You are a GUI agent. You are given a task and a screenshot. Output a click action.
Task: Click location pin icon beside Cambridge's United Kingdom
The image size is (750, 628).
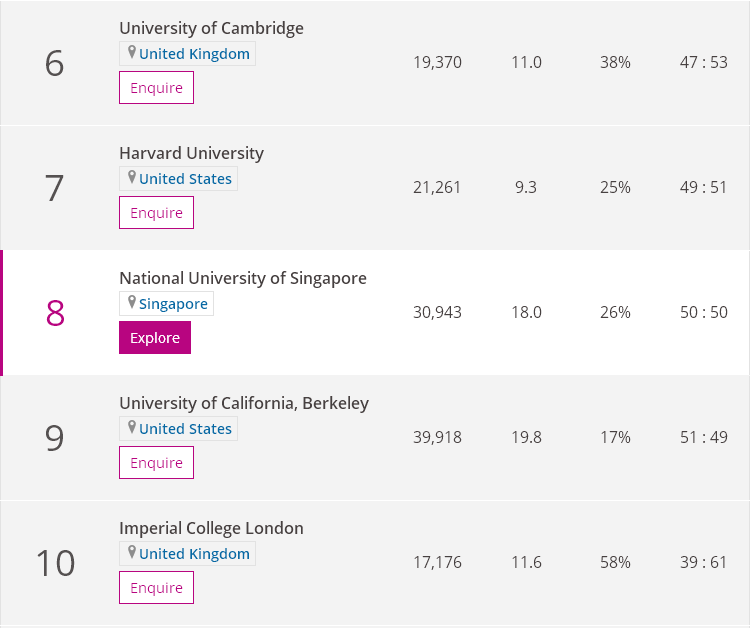(131, 53)
